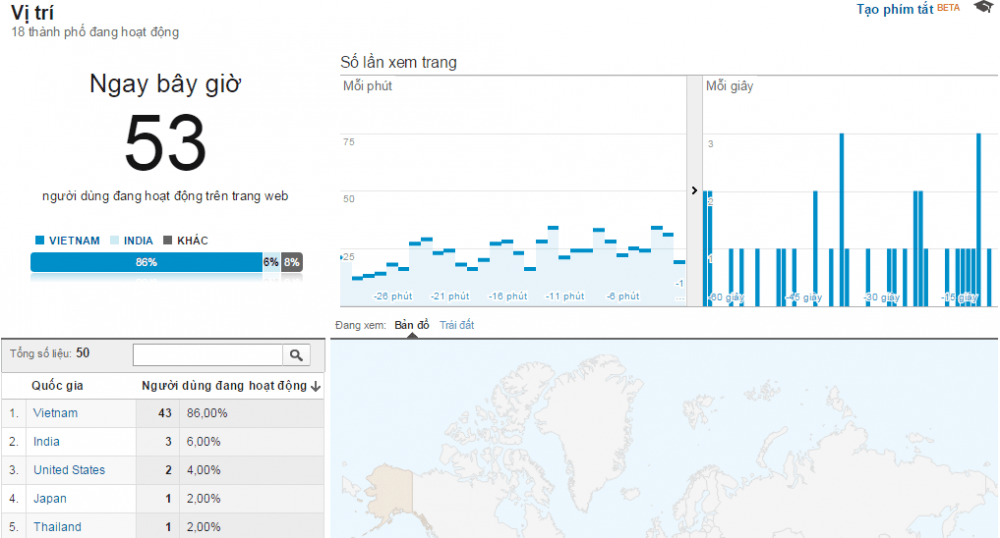Switch to the Trái đất view
Screen dimensions: 1000x538
pyautogui.click(x=457, y=325)
